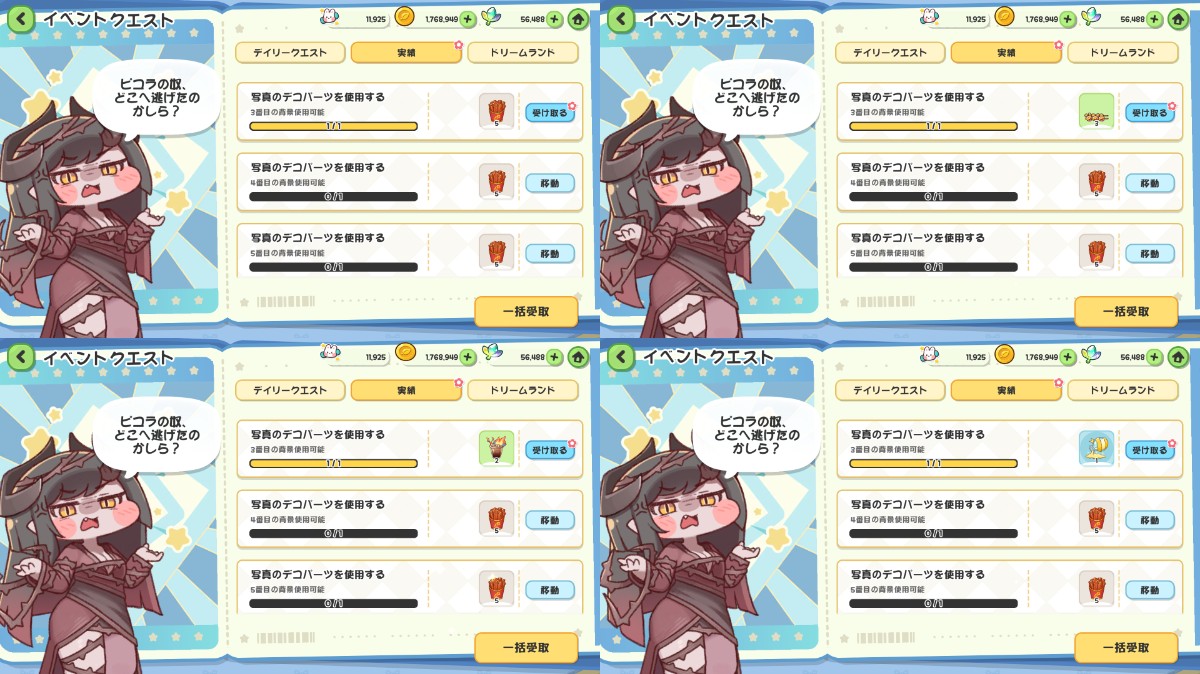Add butterflies with plus icon on parfait-reward screen
This screenshot has width=1200, height=674.
click(554, 356)
